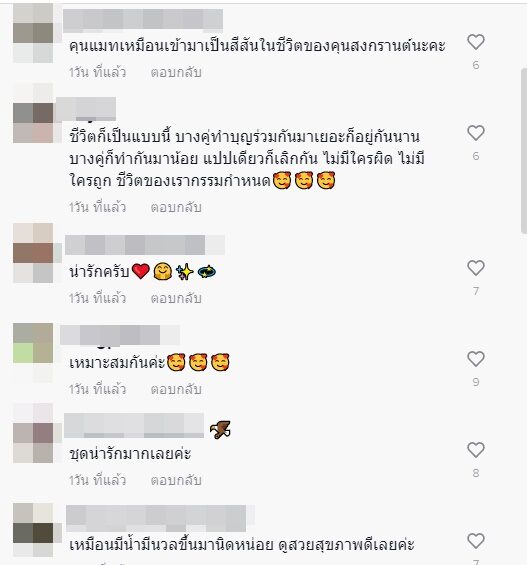Reply to the เหมาะสมกันค่ะ comment

coord(176,390)
